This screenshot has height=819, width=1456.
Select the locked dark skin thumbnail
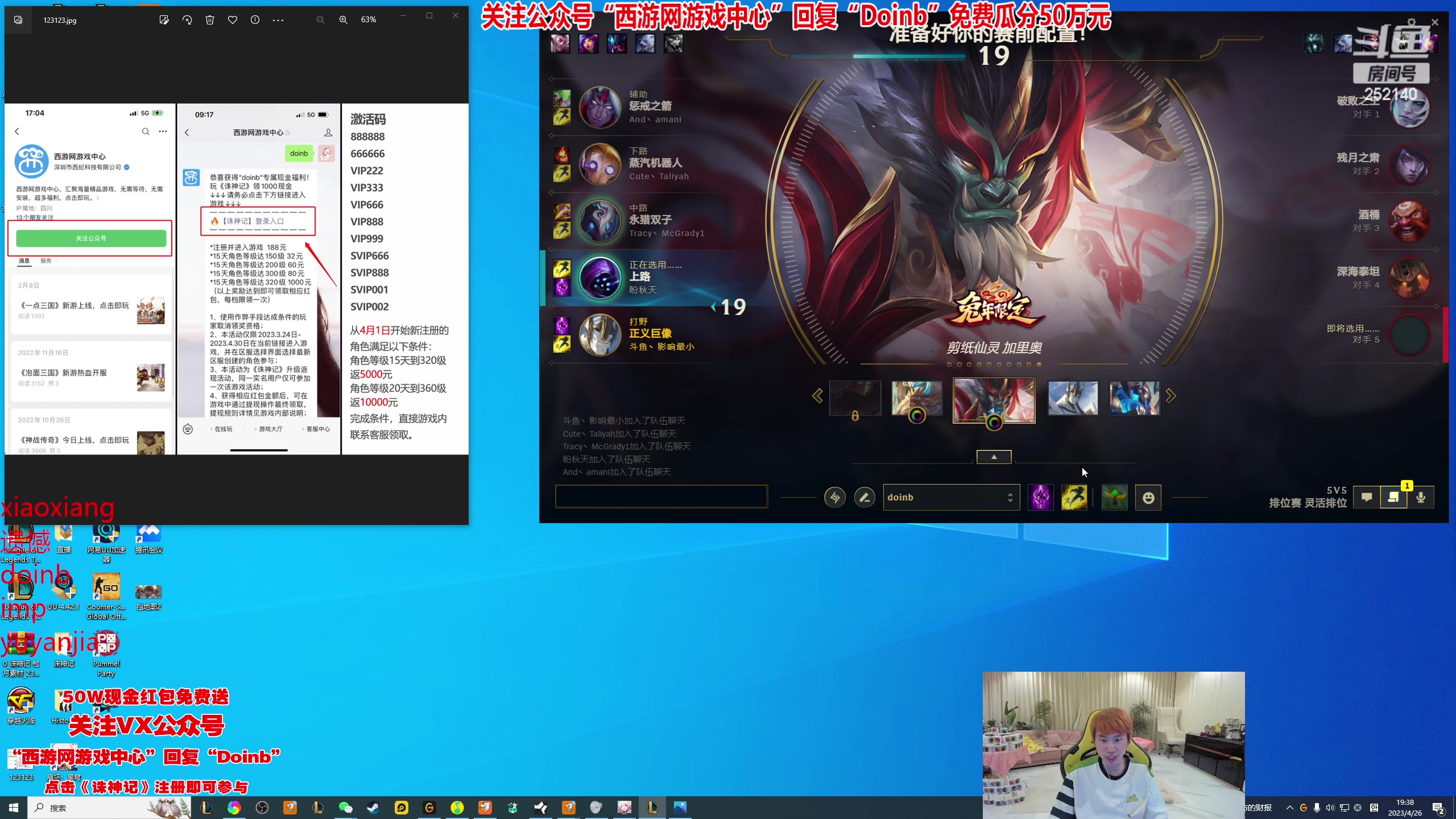[855, 398]
